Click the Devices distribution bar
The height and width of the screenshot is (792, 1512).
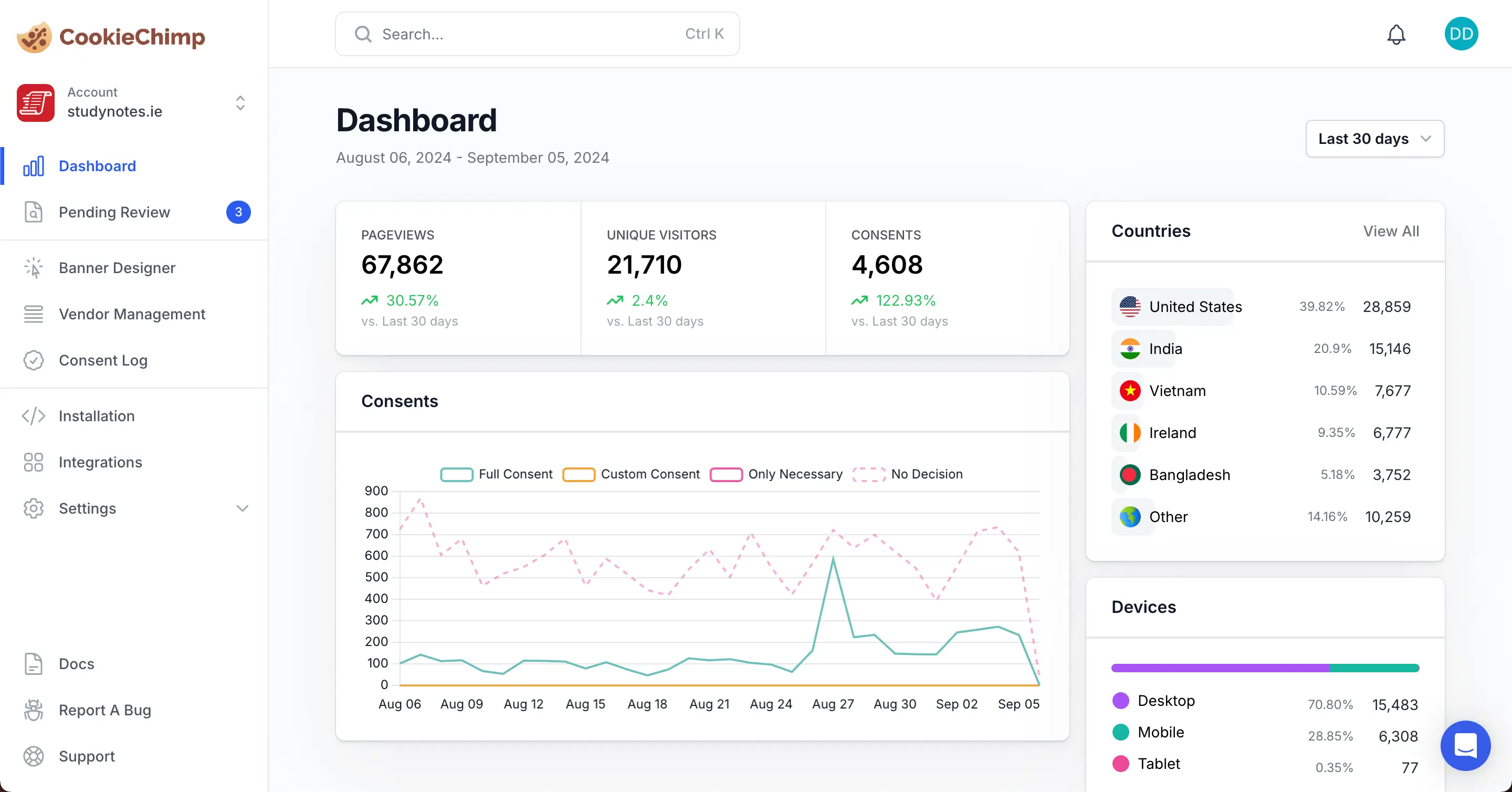click(1264, 668)
